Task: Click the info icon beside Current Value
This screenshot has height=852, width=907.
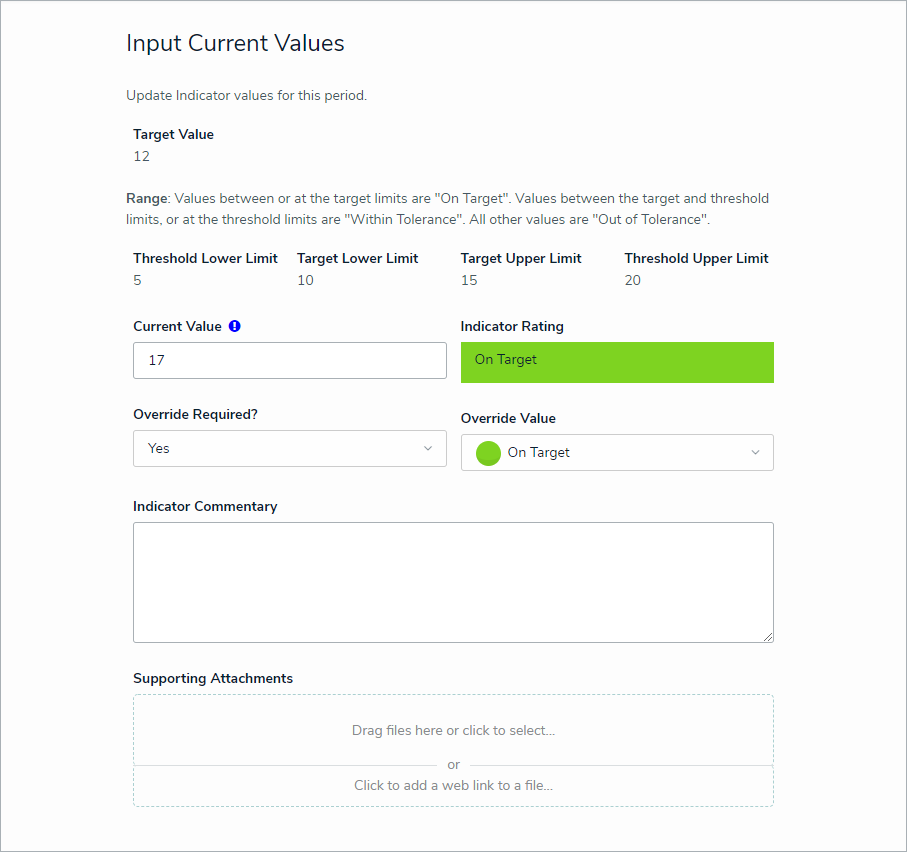Action: [x=234, y=326]
